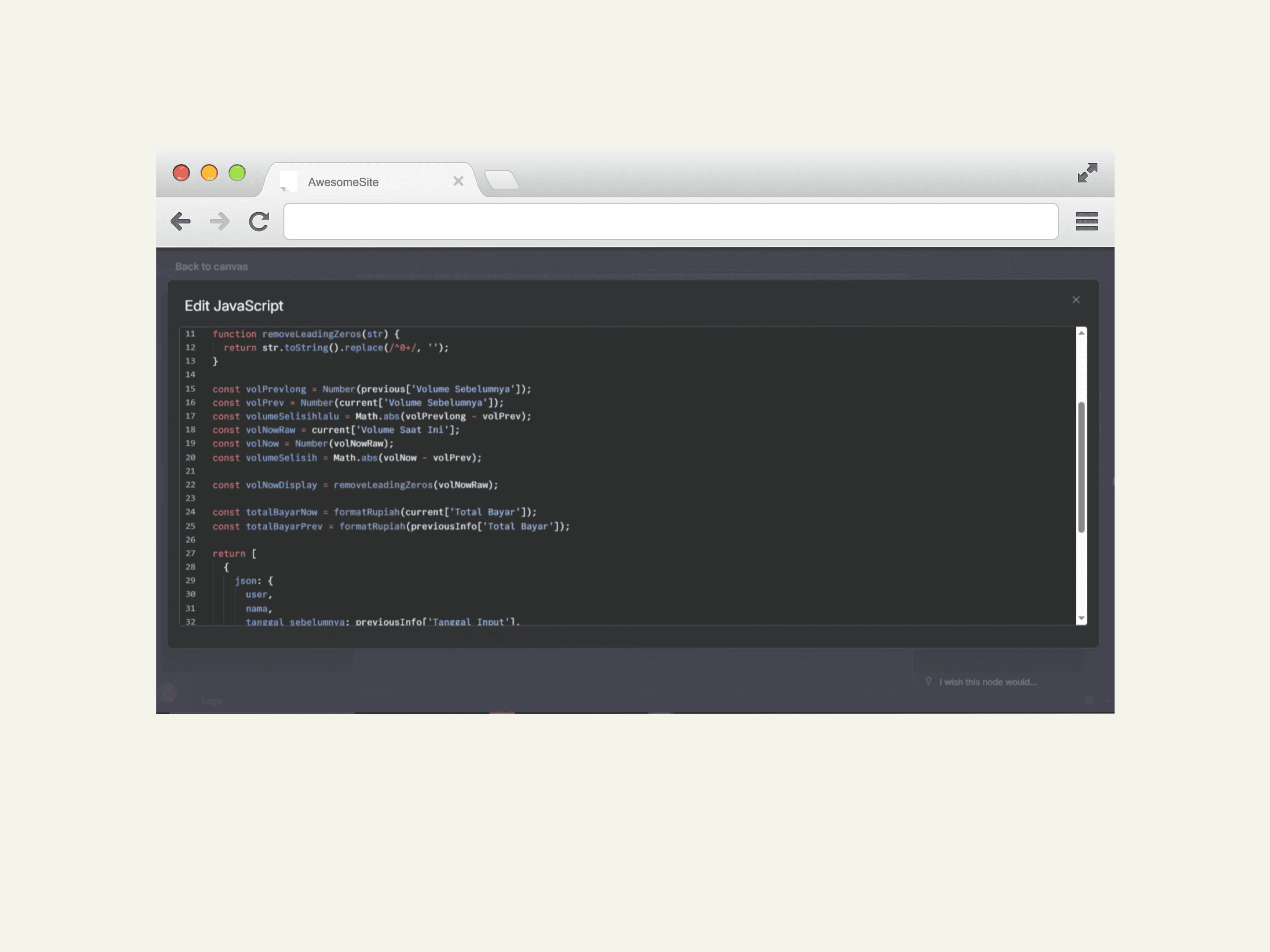
Task: Click the fullscreen expand arrows icon
Action: [1087, 173]
